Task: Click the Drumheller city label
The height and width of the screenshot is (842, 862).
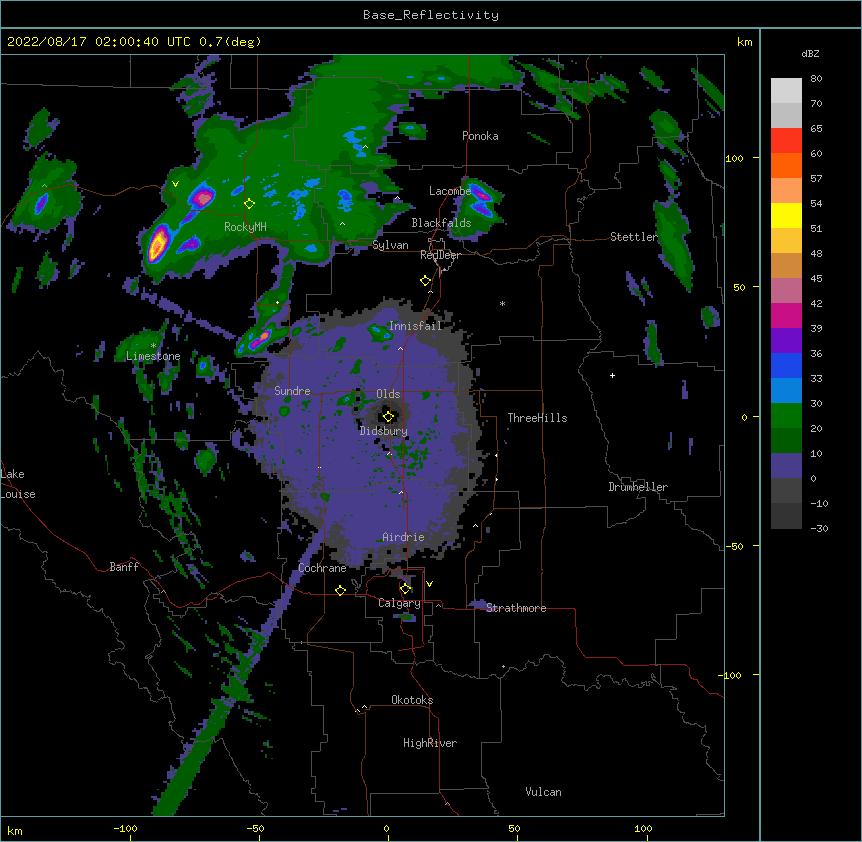Action: [x=638, y=487]
